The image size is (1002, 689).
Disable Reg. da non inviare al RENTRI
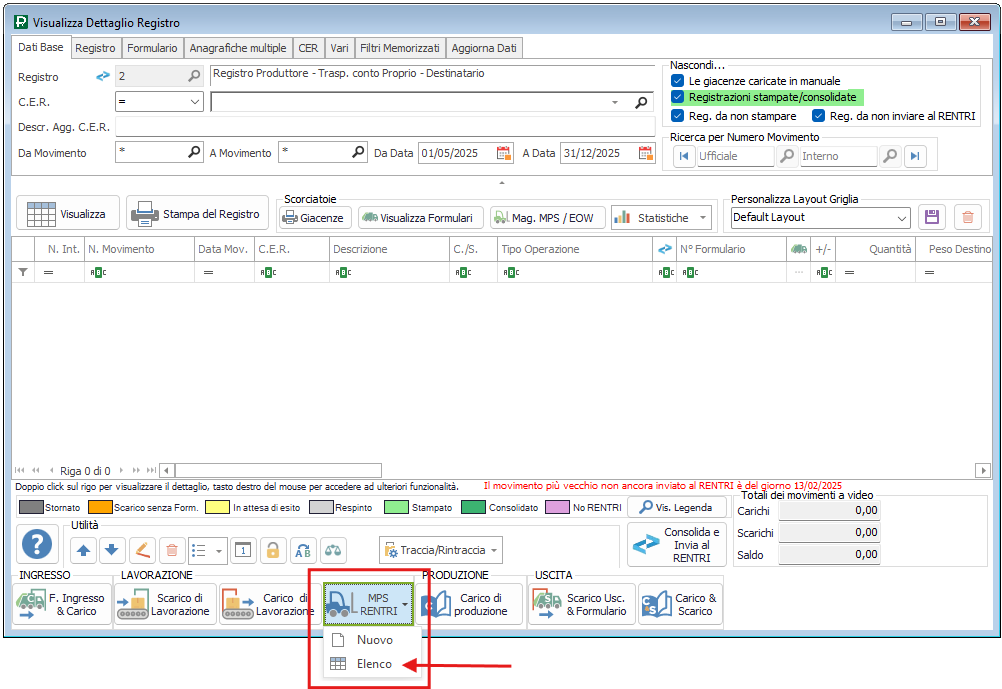click(819, 116)
